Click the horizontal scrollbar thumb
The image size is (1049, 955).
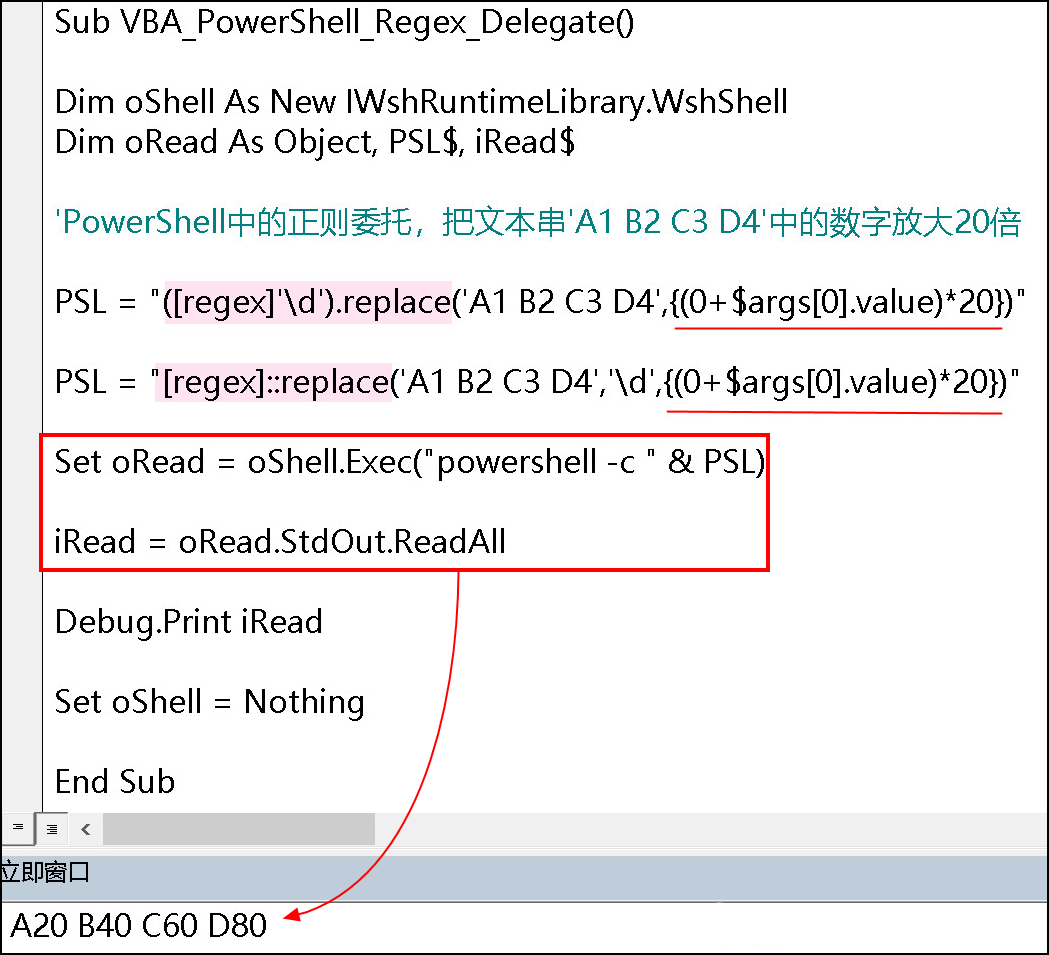[x=239, y=830]
